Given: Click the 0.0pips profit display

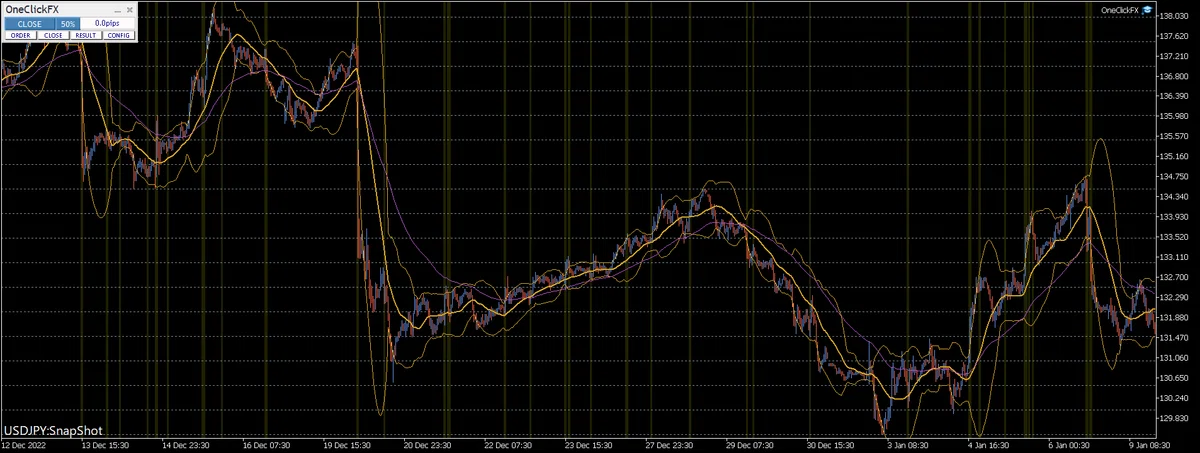Looking at the screenshot, I should tap(107, 24).
